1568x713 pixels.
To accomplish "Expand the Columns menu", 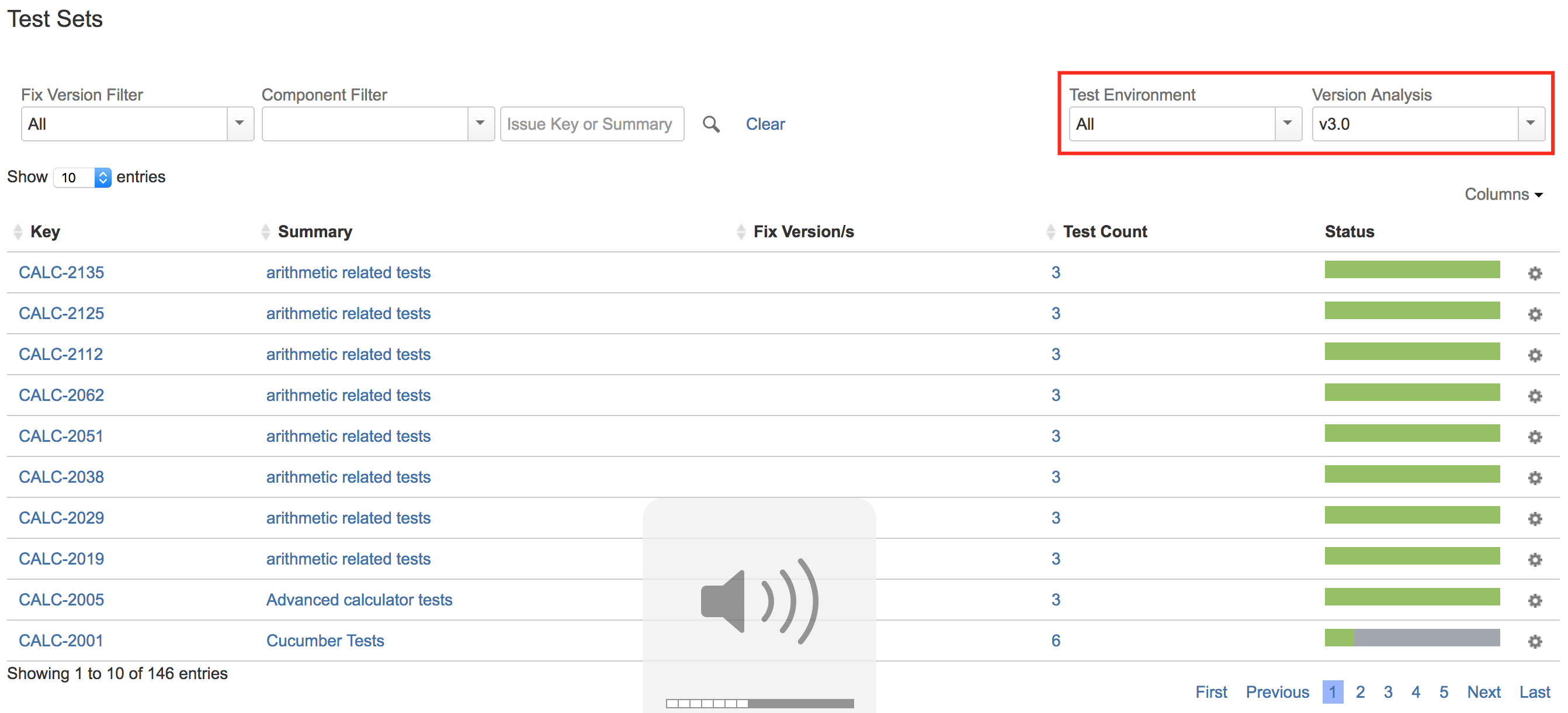I will point(1503,194).
